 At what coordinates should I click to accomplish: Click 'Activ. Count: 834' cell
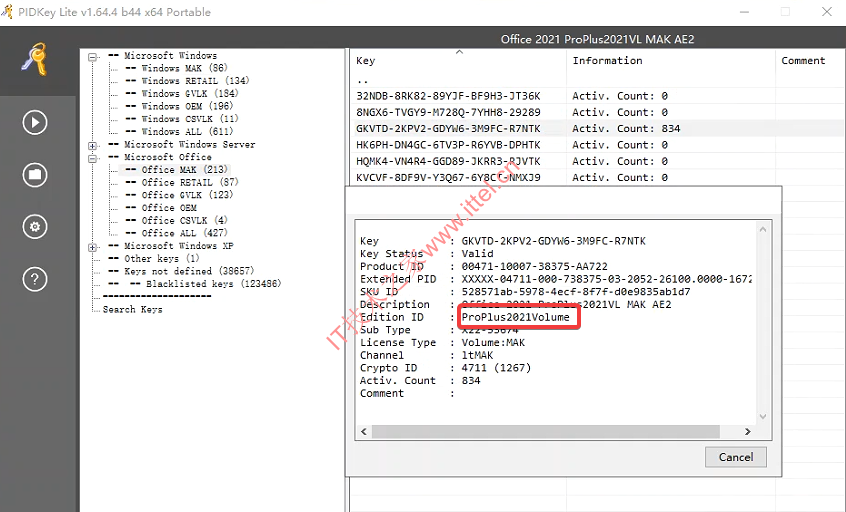point(626,128)
